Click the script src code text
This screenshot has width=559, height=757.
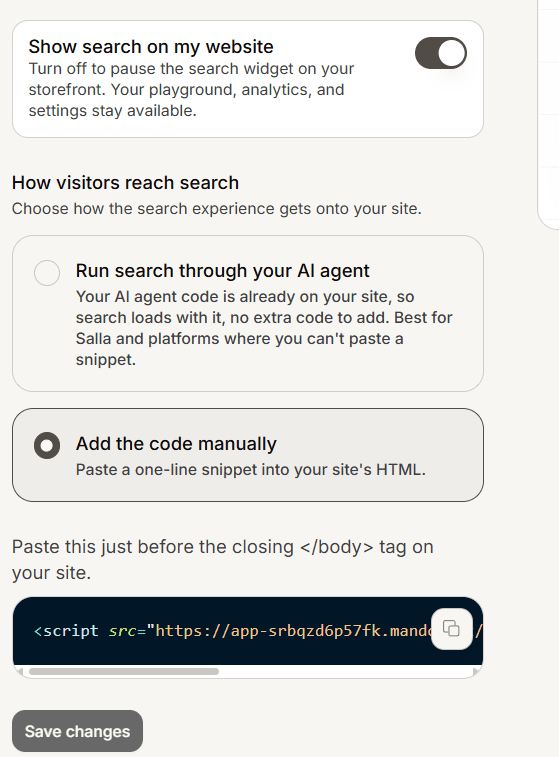pos(232,631)
